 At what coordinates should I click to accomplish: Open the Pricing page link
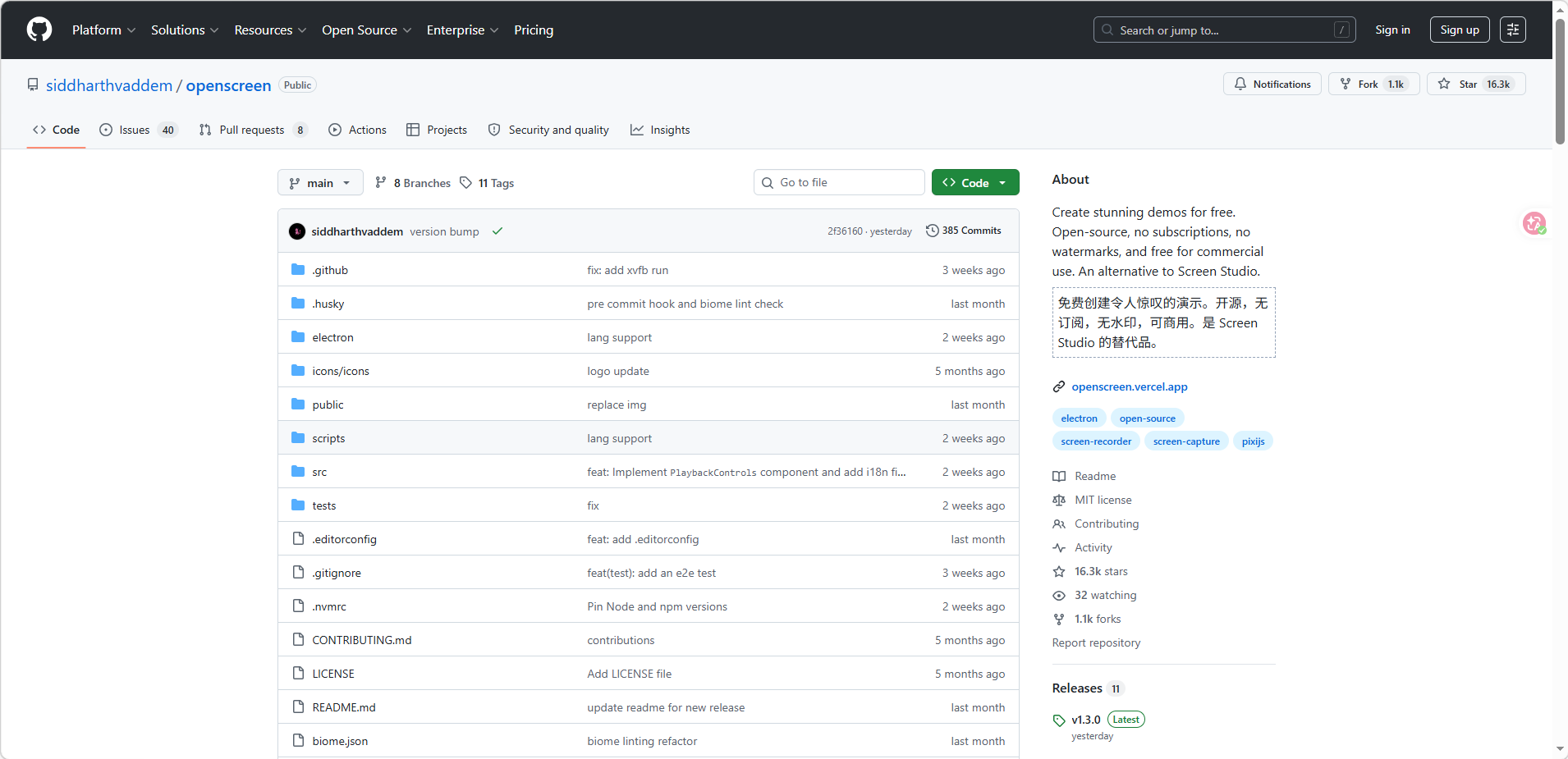pos(534,30)
